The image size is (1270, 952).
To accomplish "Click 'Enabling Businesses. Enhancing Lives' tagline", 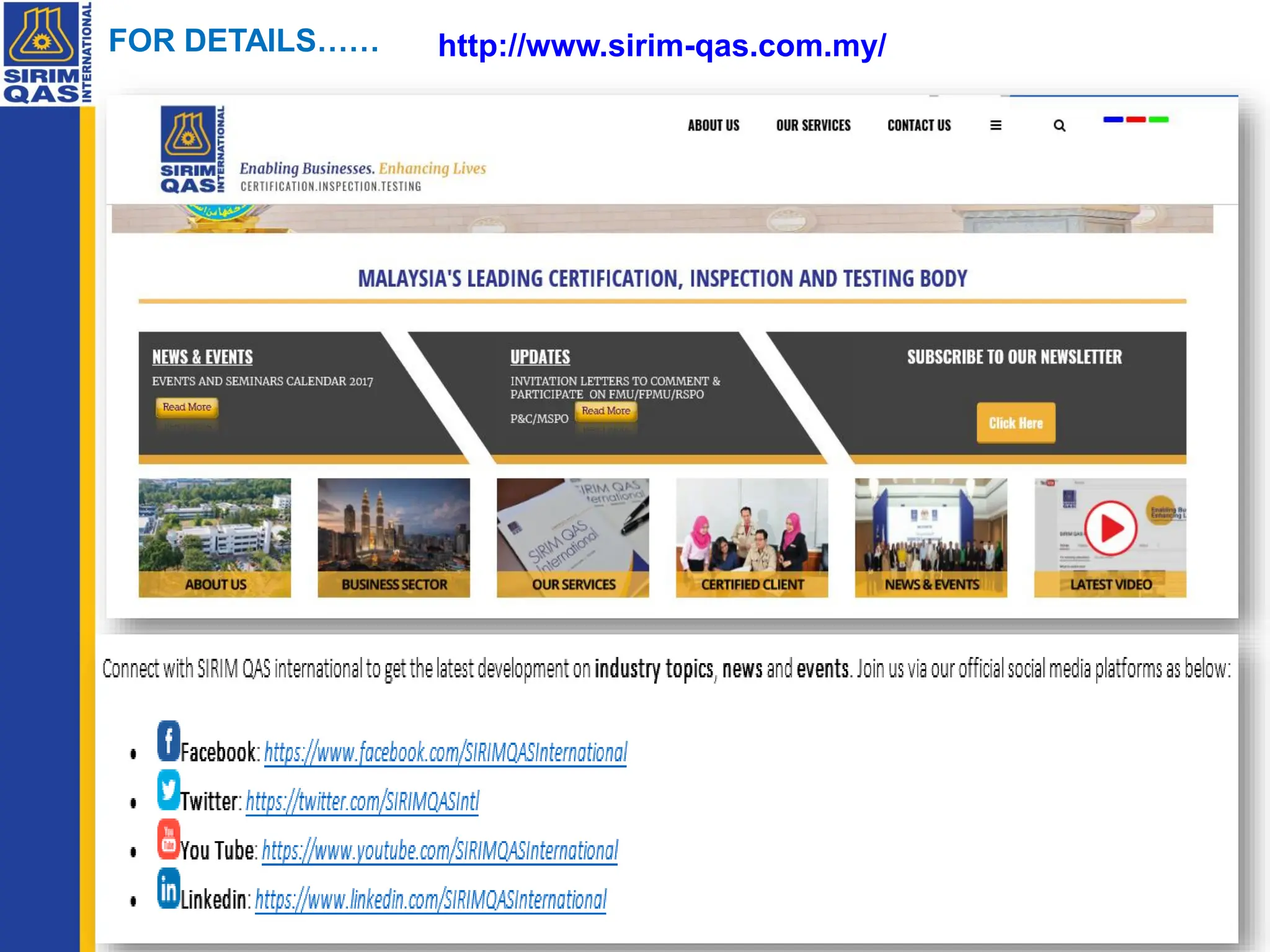I will 363,169.
